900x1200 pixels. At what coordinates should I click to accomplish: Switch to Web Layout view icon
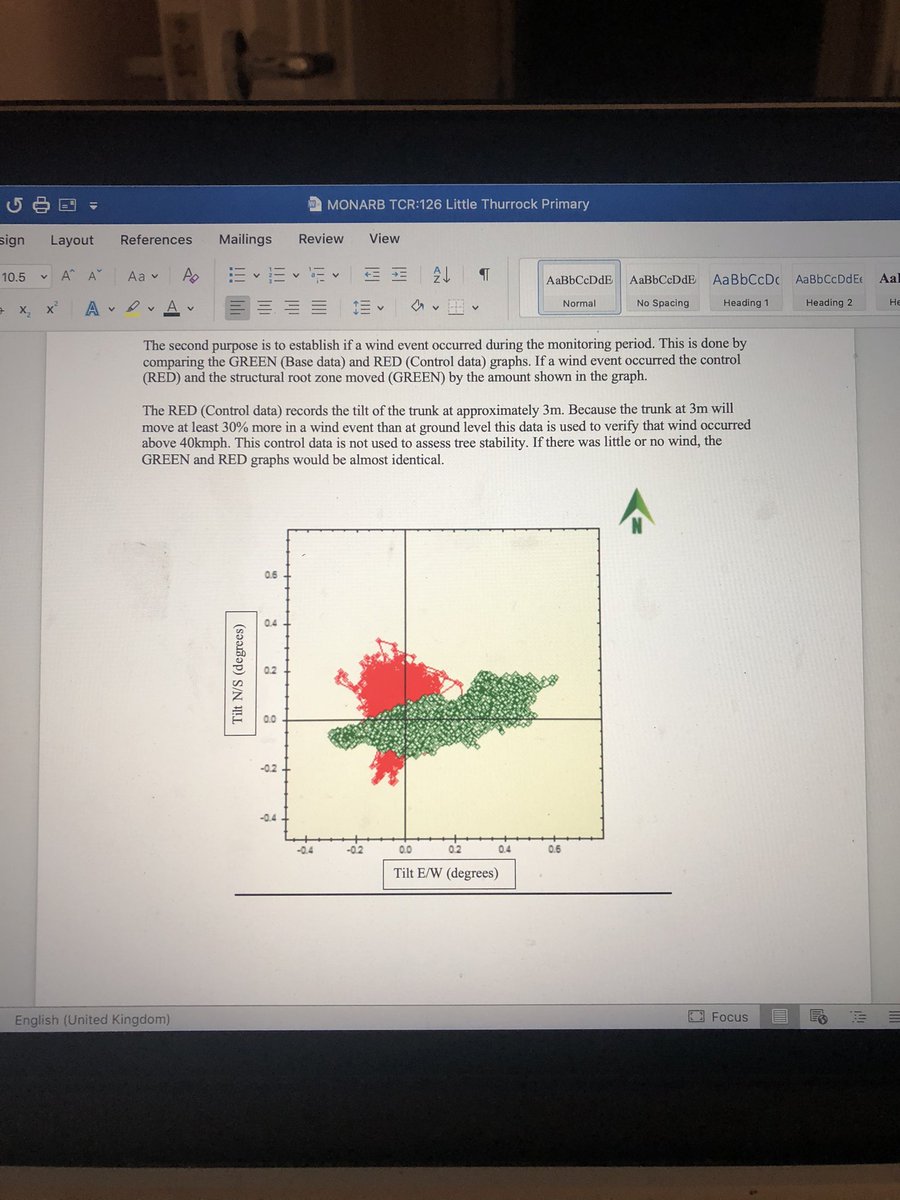click(x=818, y=1017)
